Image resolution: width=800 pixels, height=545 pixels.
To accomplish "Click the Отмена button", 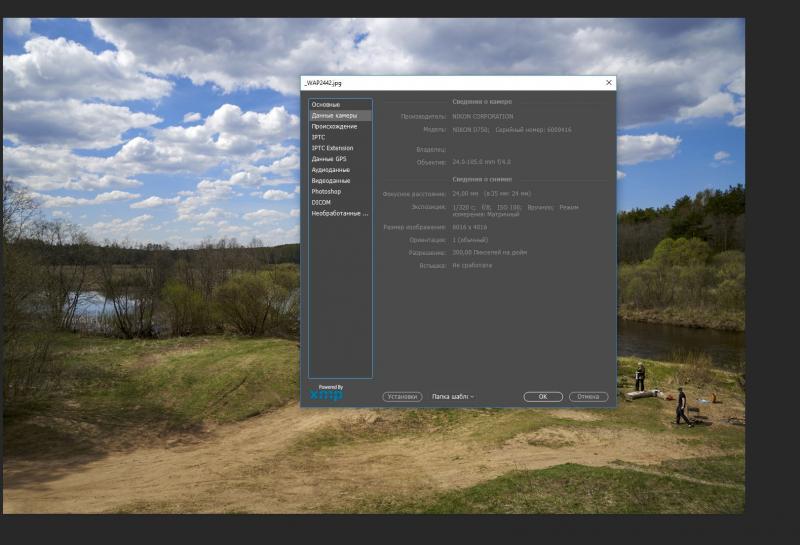I will pos(588,397).
